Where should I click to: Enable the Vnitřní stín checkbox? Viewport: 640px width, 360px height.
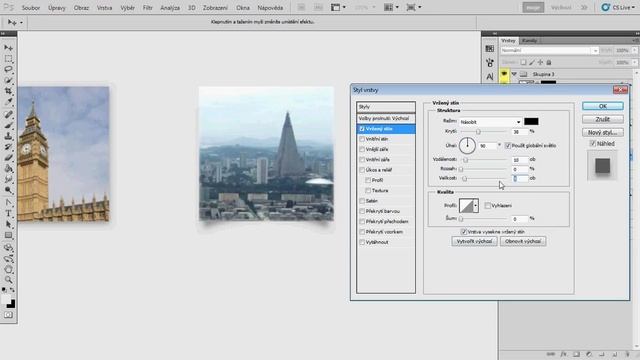pyautogui.click(x=362, y=139)
